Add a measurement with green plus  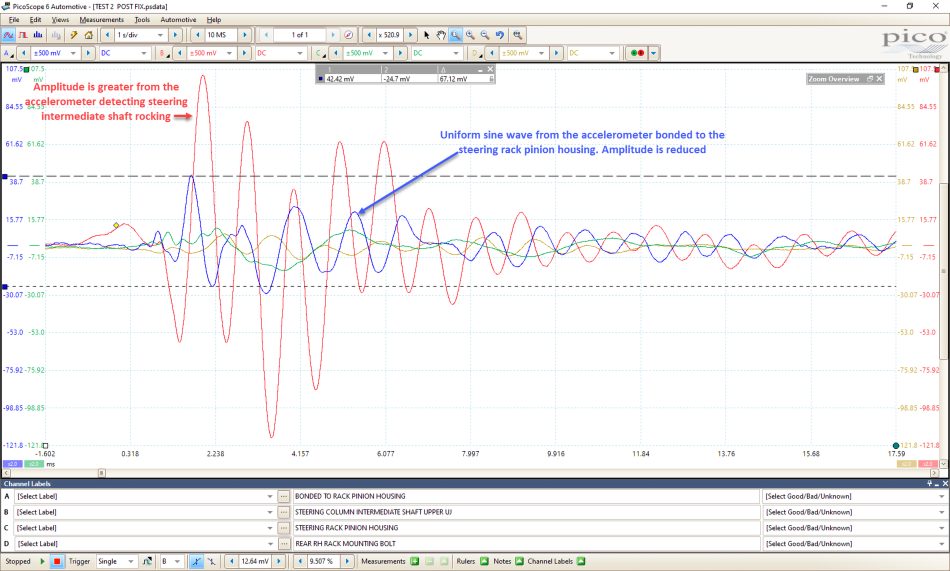414,561
